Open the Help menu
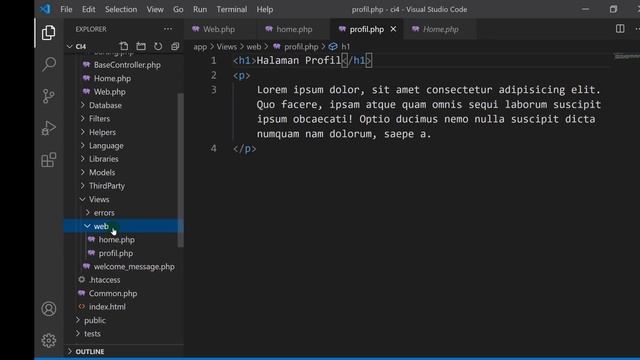Screen dimensions: 640x360 point(264,9)
